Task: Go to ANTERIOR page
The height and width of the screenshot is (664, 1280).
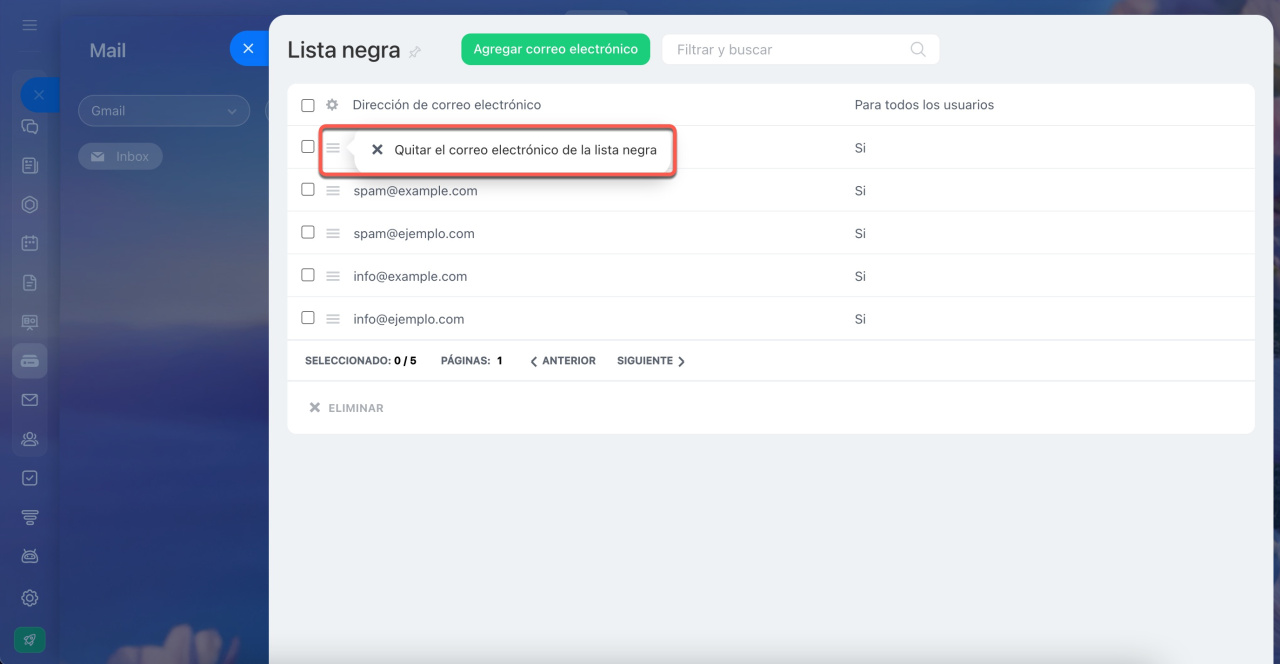Action: coord(563,361)
